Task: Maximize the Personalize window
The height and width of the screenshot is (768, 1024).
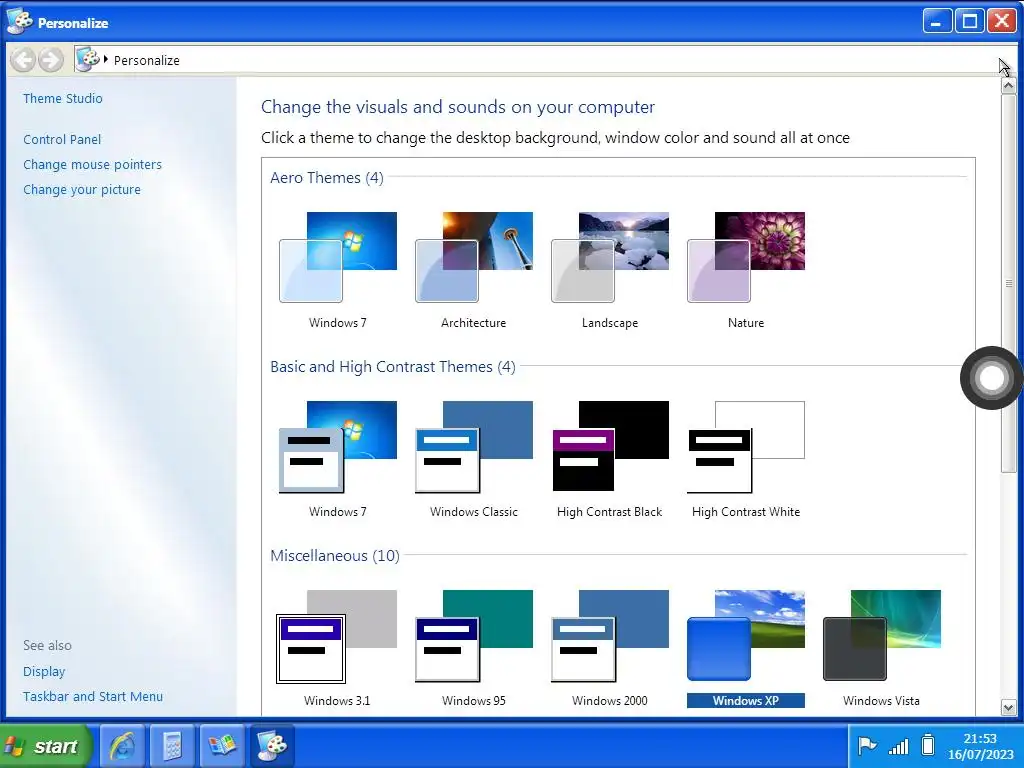Action: 970,22
